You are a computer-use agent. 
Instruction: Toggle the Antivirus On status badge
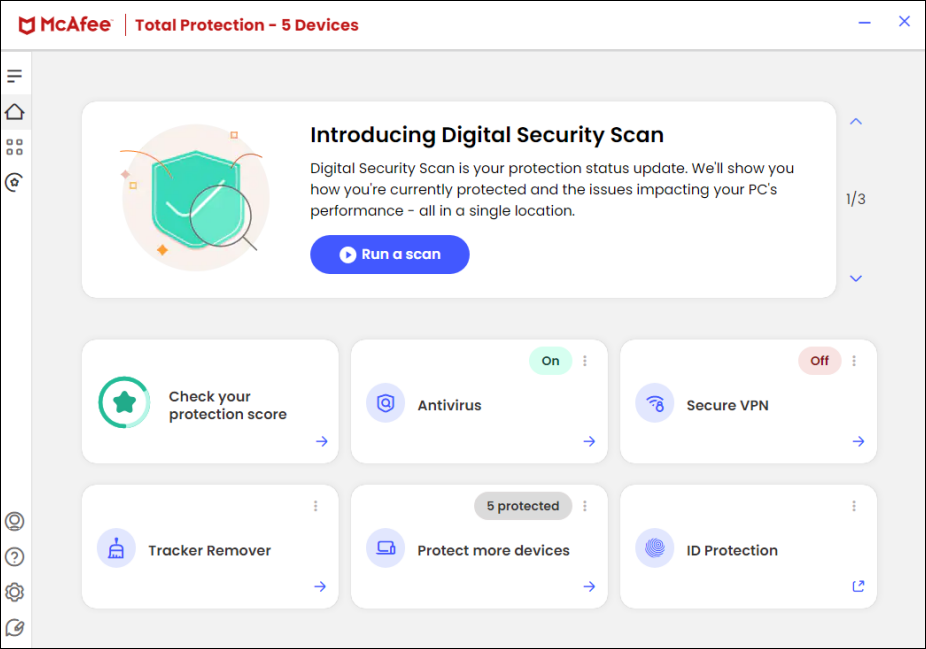point(549,360)
